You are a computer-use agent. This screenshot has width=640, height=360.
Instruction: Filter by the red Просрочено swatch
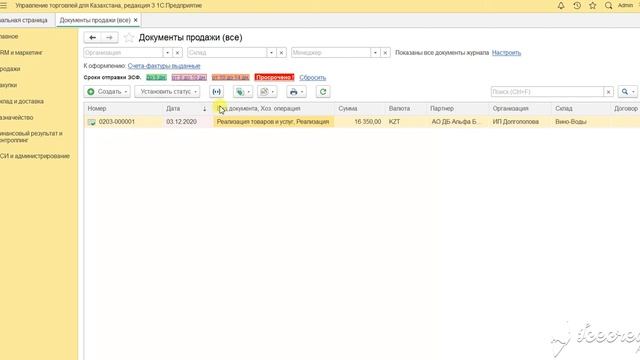(274, 78)
